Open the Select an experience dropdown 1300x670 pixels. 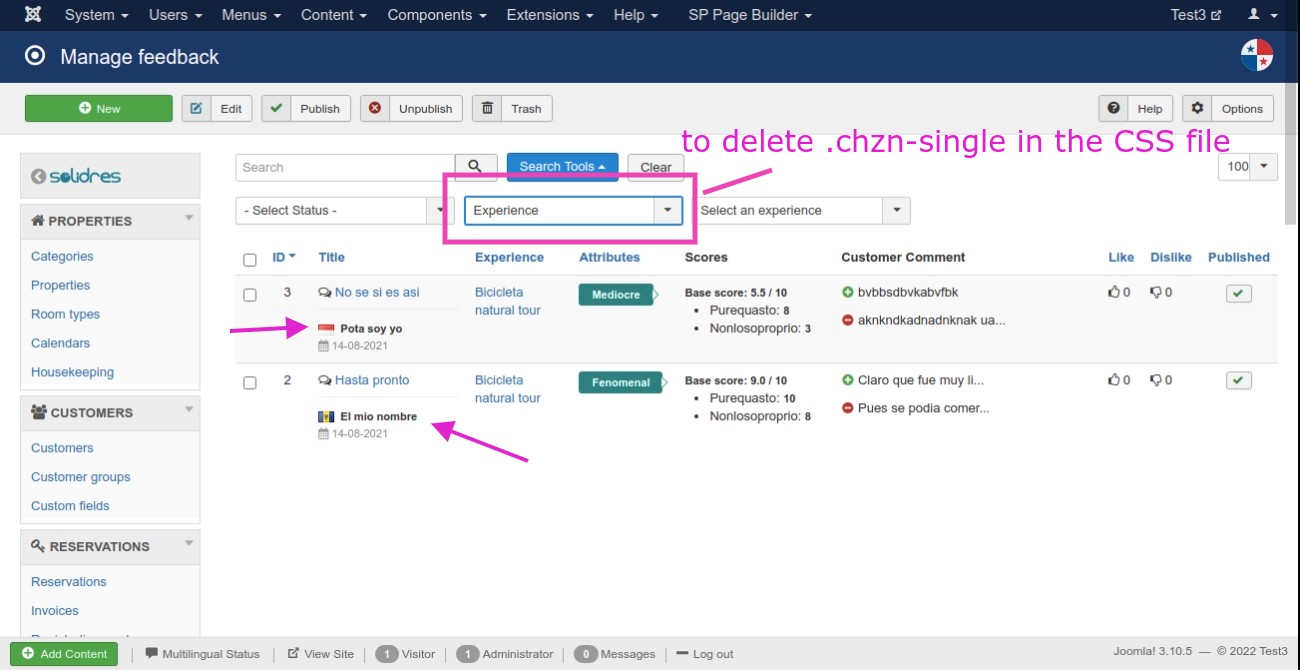[x=802, y=211]
